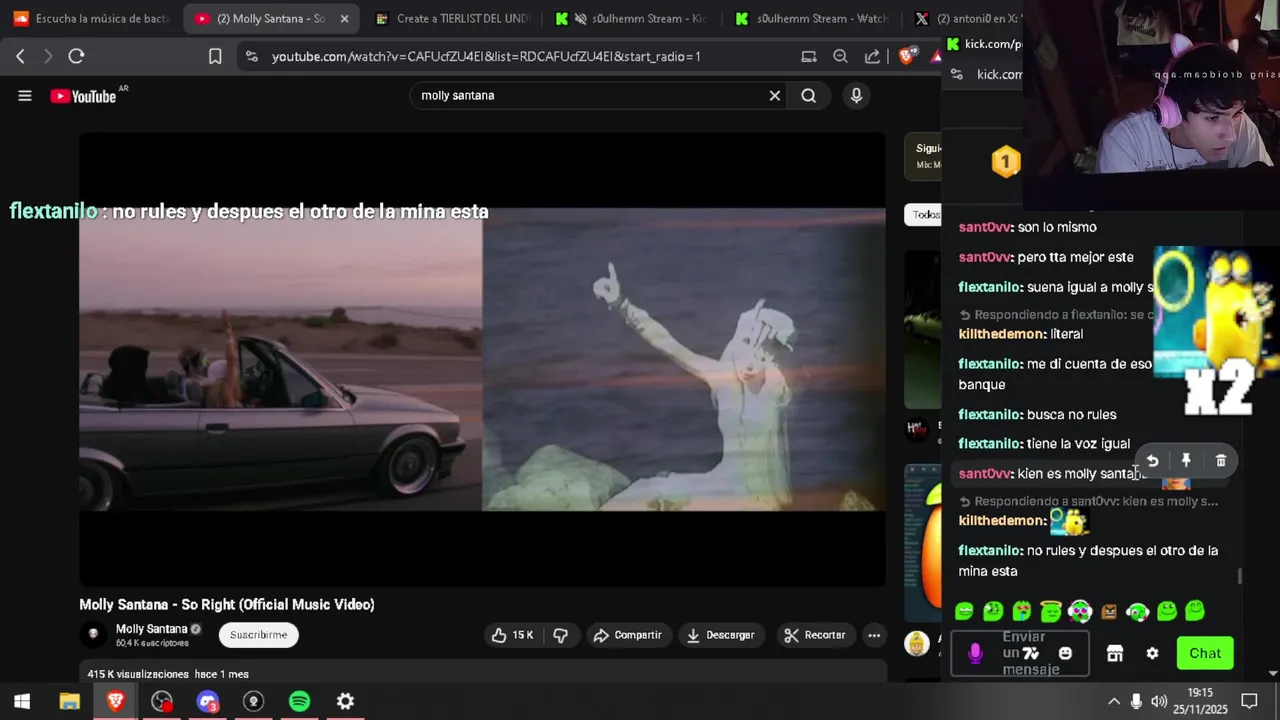Select the Todos filter chip
This screenshot has height=720, width=1280.
tap(924, 214)
